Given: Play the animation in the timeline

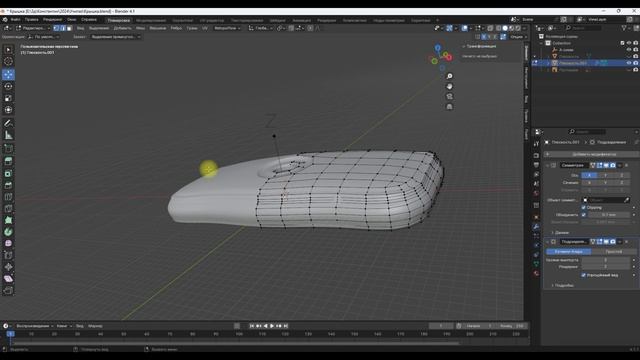Looking at the screenshot, I should (272, 326).
